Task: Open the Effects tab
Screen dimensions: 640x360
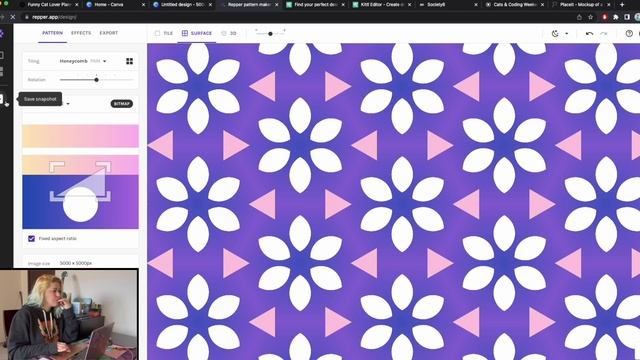Action: [x=81, y=33]
